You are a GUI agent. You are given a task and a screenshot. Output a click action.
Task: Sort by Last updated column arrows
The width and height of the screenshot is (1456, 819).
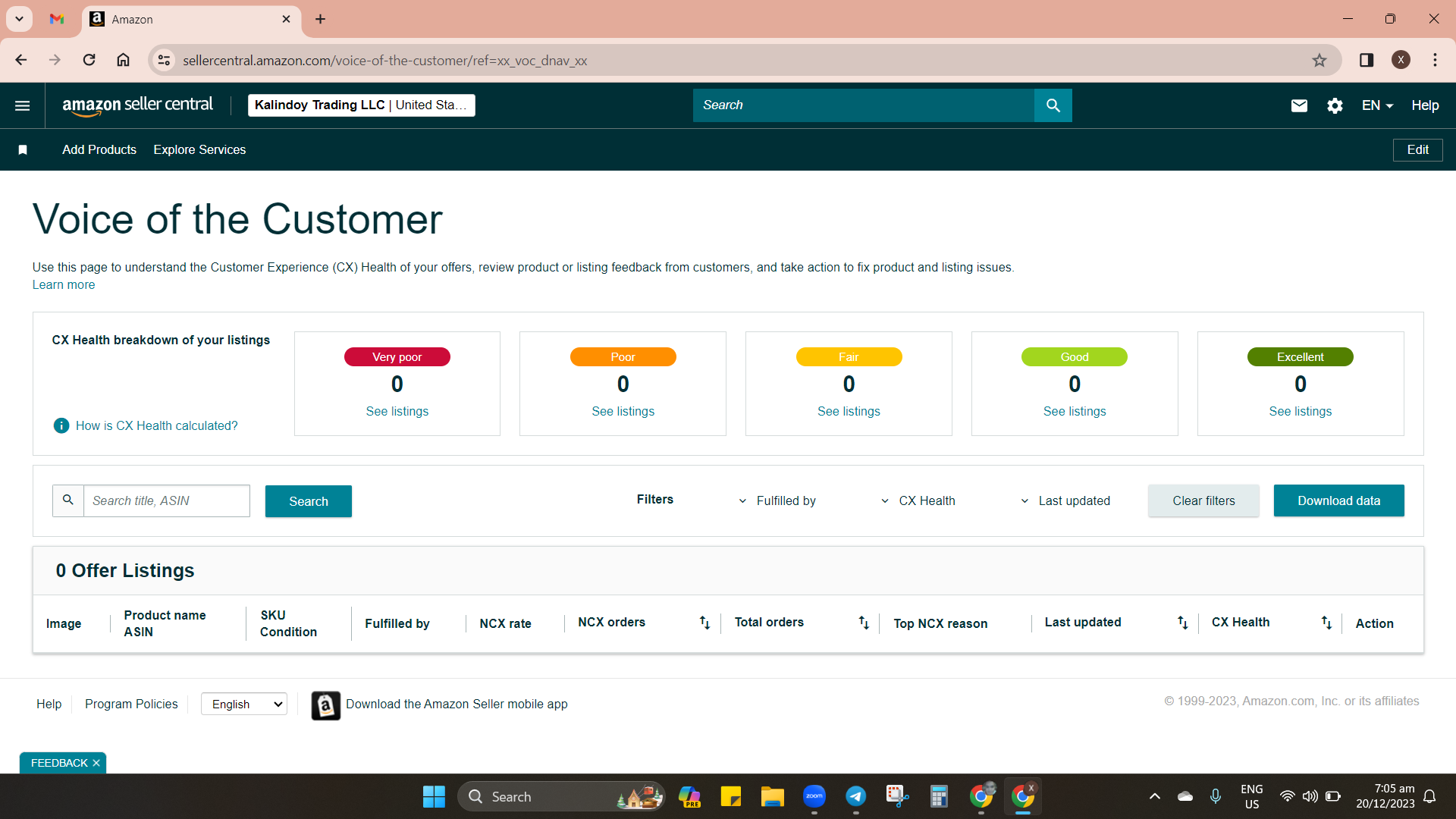point(1182,623)
